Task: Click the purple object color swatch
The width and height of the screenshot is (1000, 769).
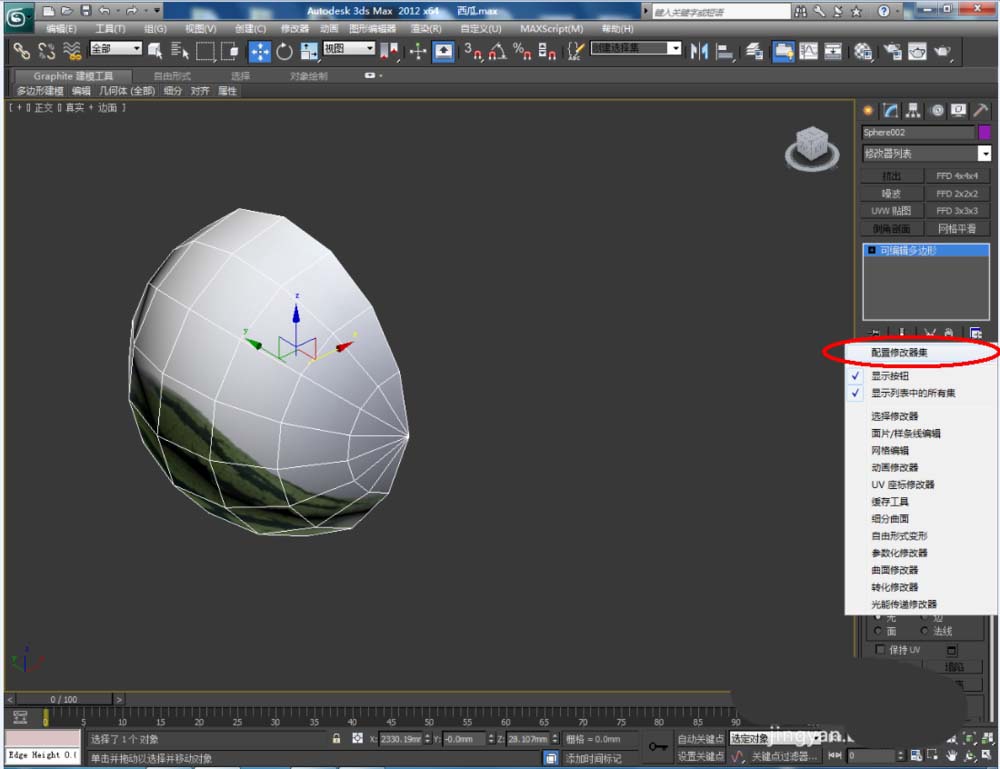Action: click(984, 133)
